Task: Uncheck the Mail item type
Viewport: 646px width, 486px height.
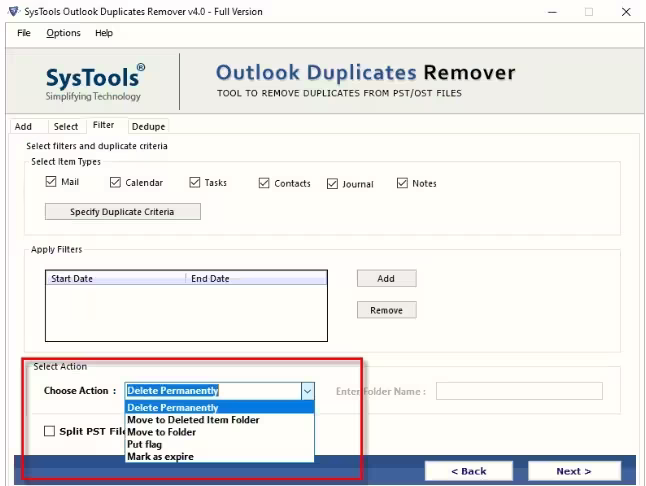Action: tap(51, 182)
